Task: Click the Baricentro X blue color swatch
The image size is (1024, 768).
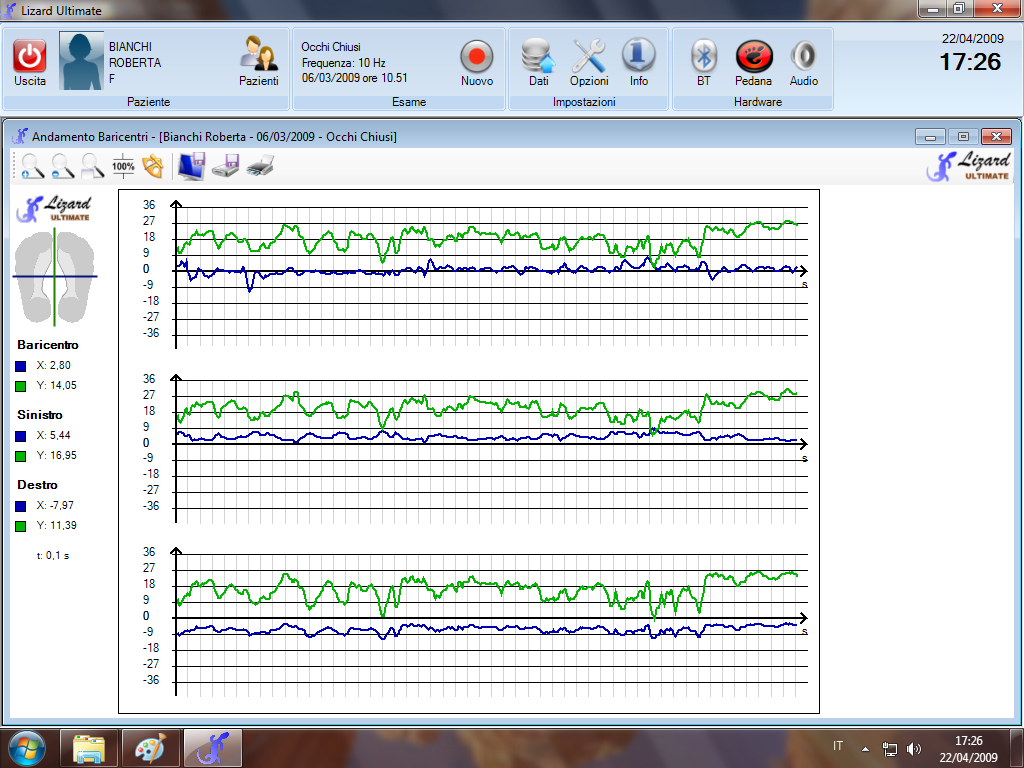Action: pos(22,366)
